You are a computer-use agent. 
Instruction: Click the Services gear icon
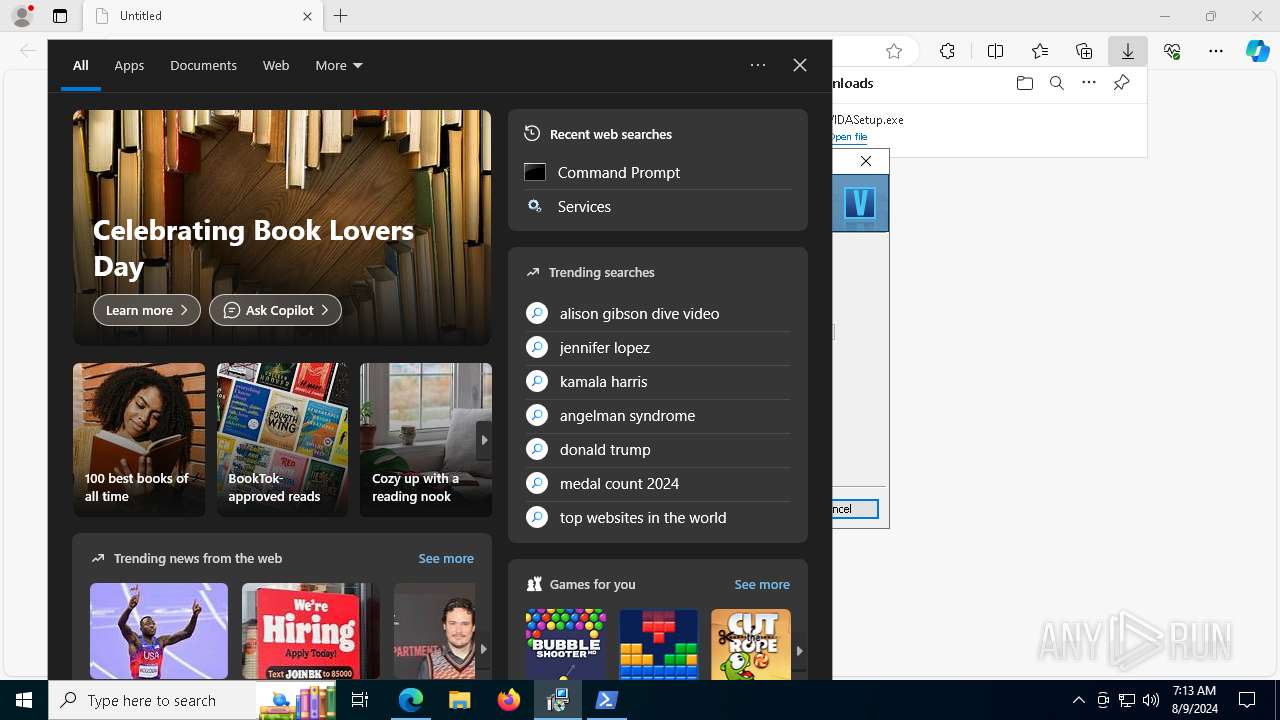pyautogui.click(x=535, y=206)
